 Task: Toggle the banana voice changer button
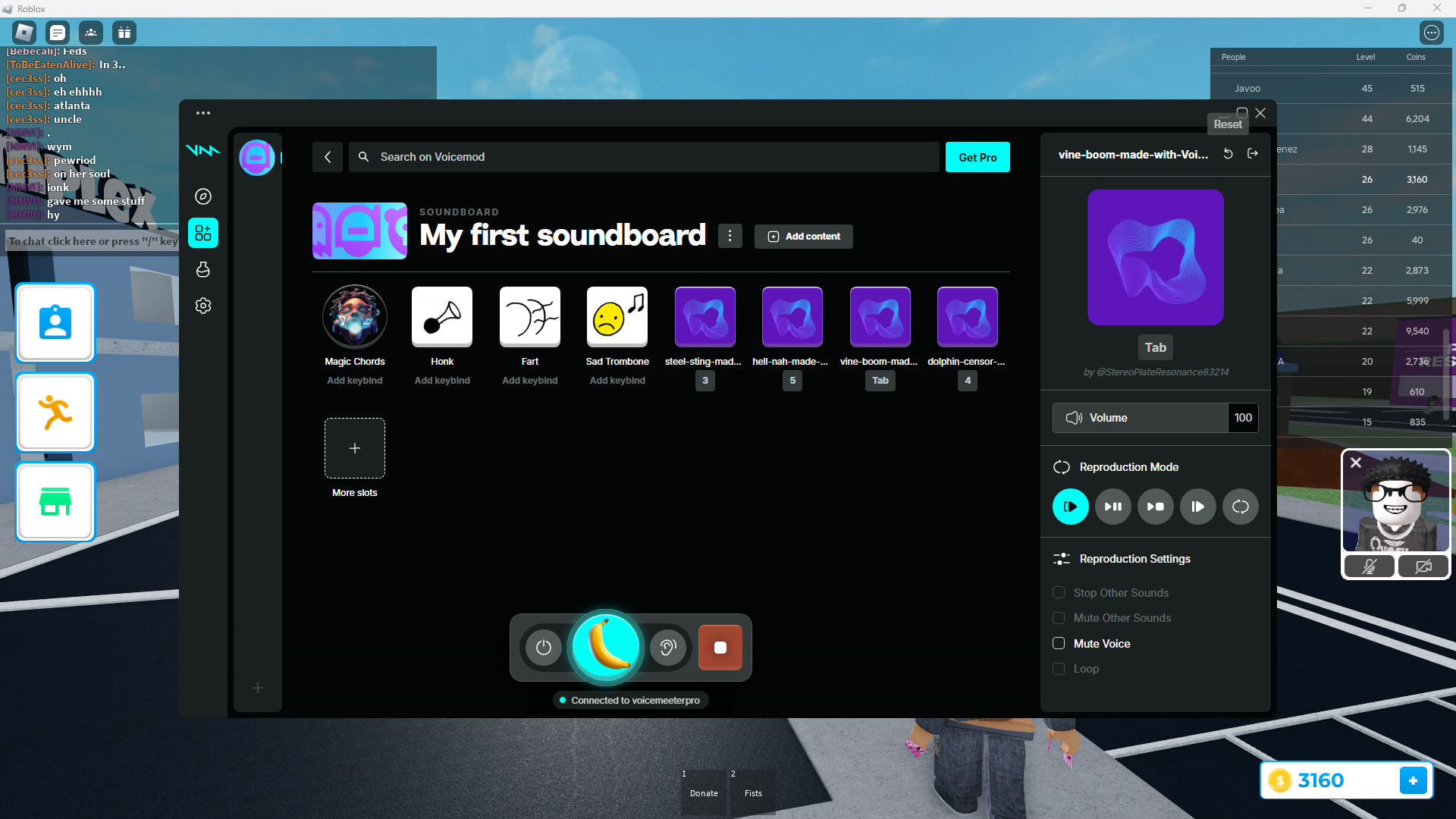coord(607,648)
